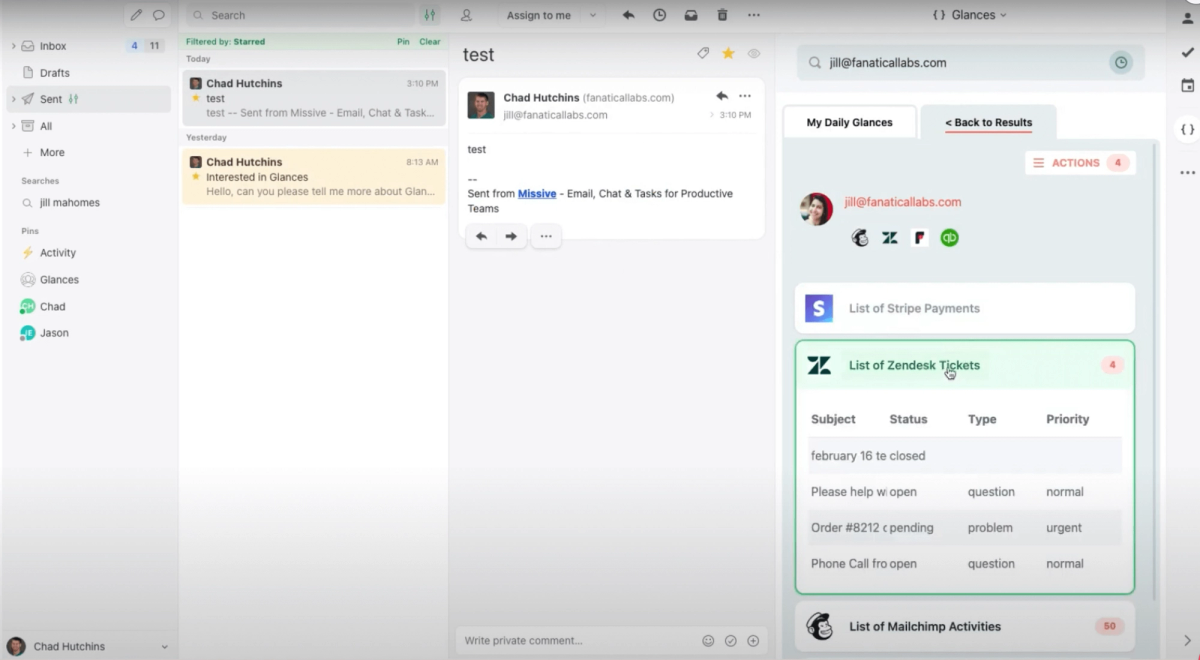Open more options below message
1200x660 pixels.
(x=546, y=236)
